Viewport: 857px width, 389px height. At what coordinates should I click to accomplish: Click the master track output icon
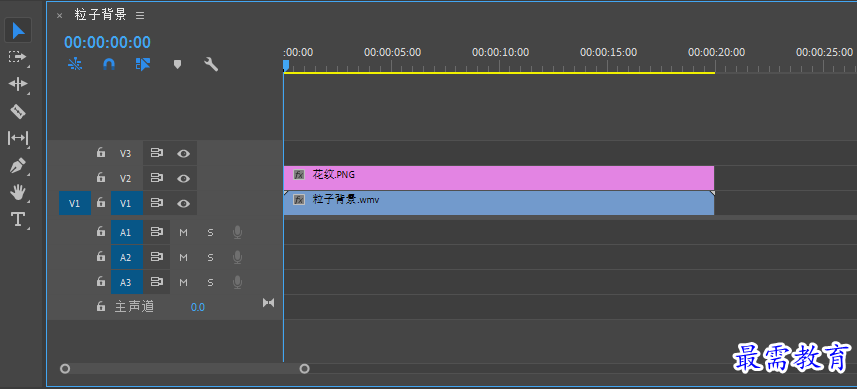pyautogui.click(x=268, y=303)
